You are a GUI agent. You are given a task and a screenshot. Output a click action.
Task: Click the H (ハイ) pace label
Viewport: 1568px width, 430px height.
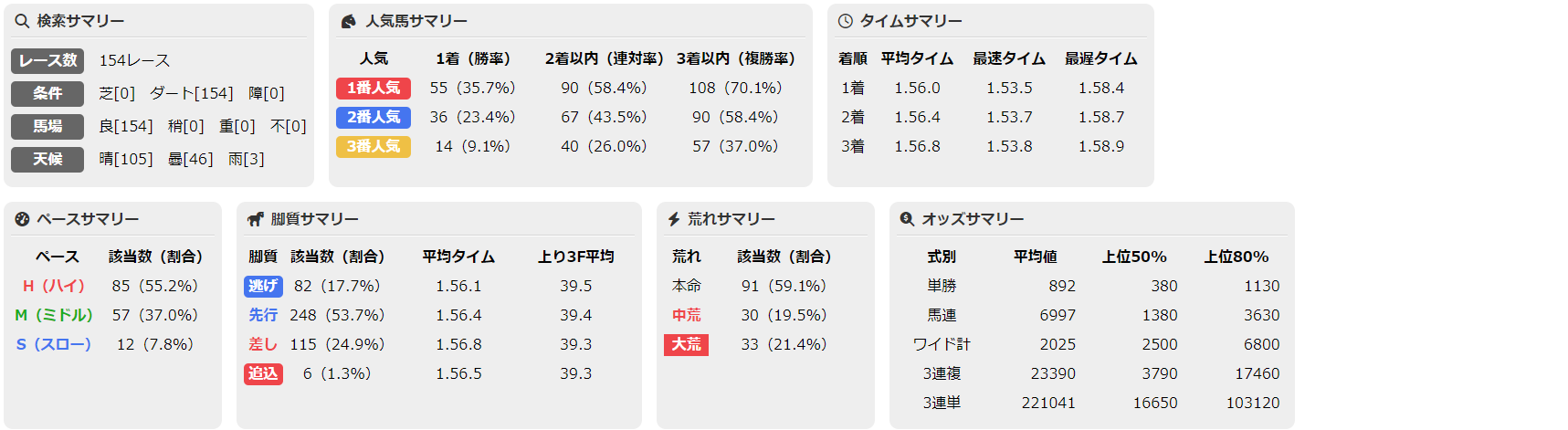click(54, 286)
